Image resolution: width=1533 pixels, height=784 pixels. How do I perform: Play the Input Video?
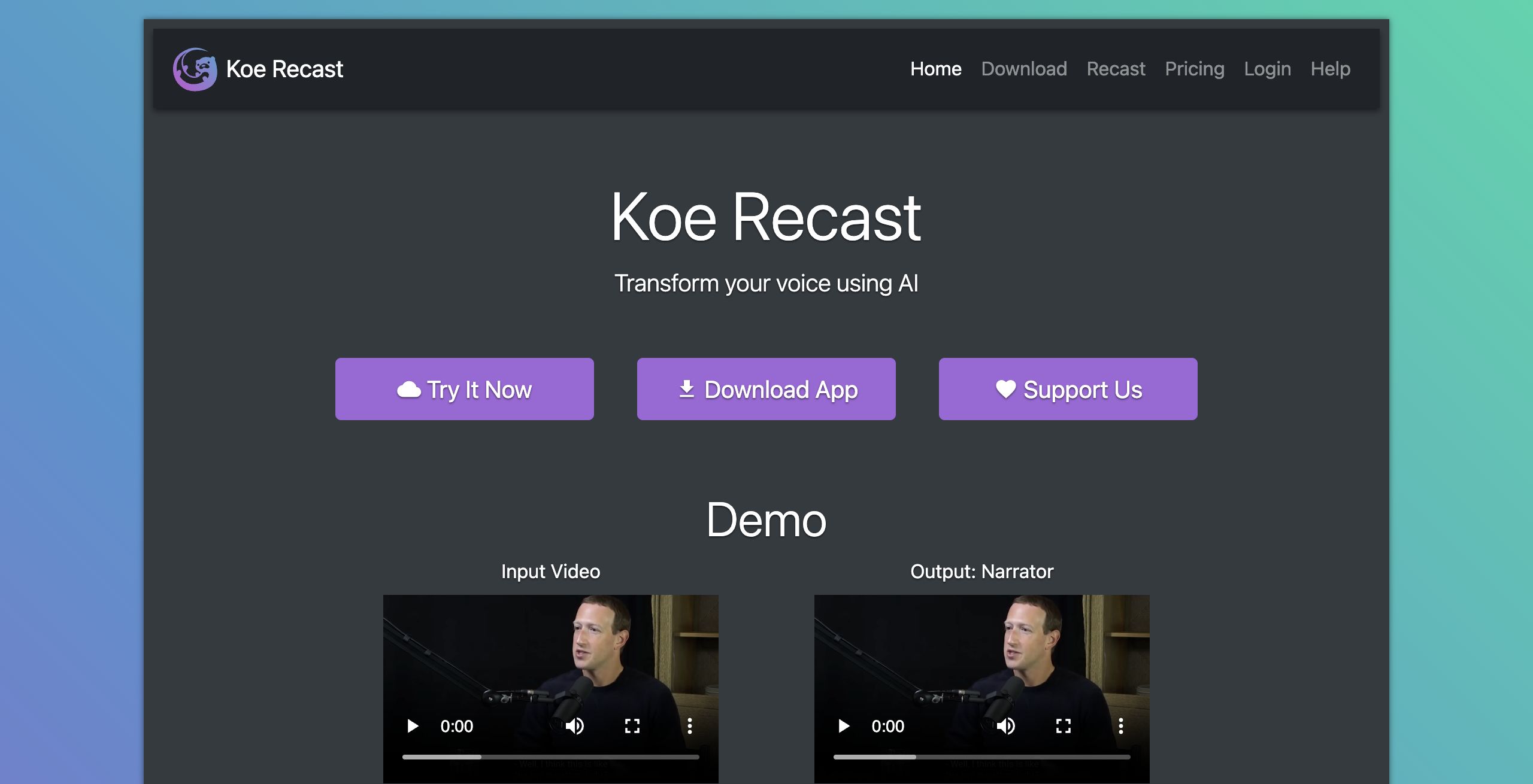[413, 726]
